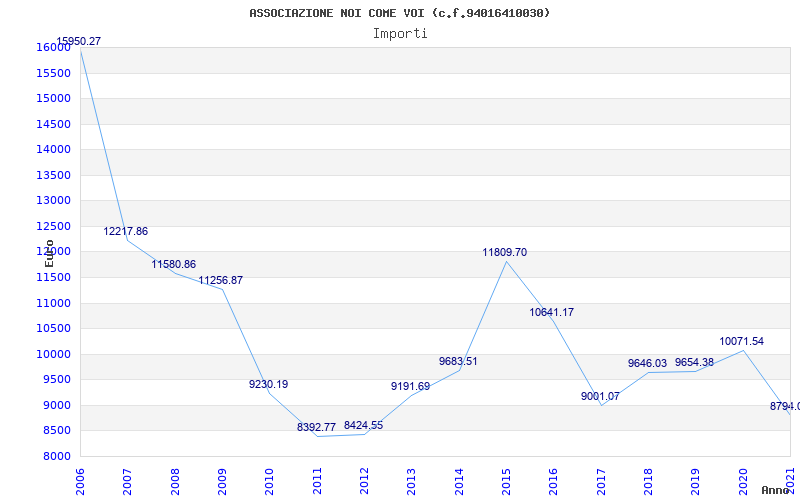Click y-axis value 13000
800x500 pixels.
pyautogui.click(x=53, y=201)
